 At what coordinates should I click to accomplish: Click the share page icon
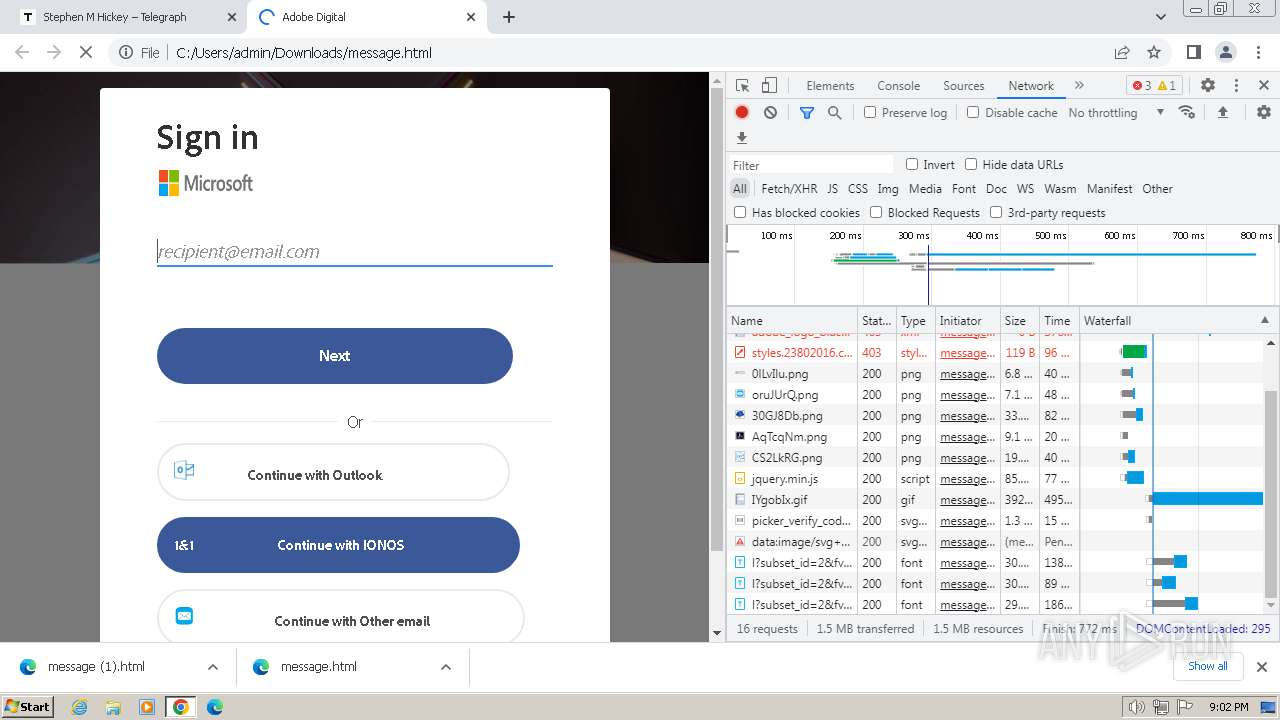coord(1122,53)
